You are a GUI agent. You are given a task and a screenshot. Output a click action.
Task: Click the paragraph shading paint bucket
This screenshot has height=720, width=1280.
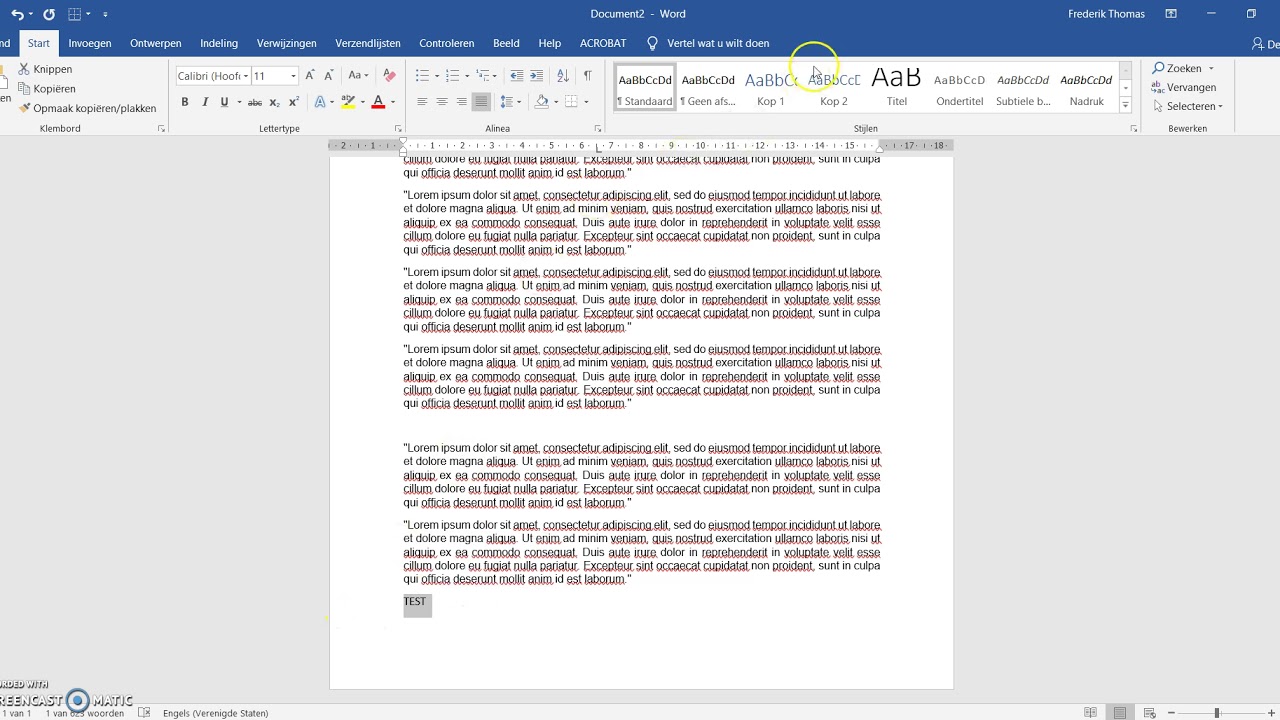click(x=541, y=102)
